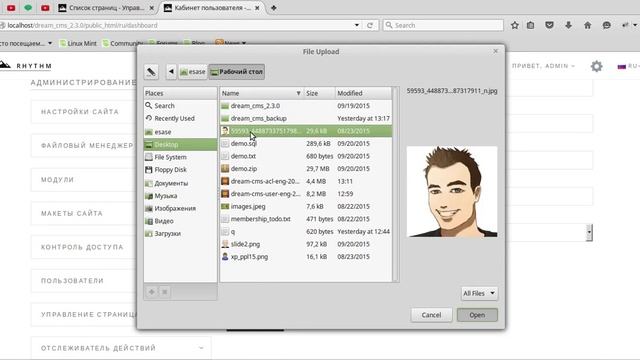The image size is (640, 360).
Task: Click the avatar preview image
Action: click(x=452, y=191)
